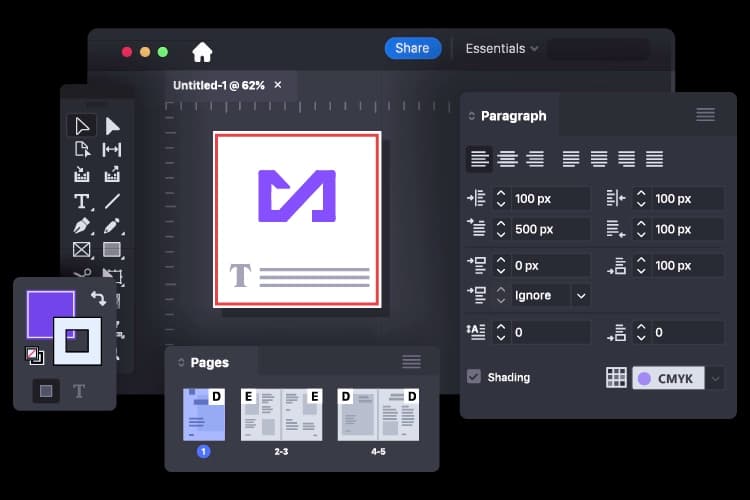750x500 pixels.
Task: Apply formatting to container
Action: 46,391
